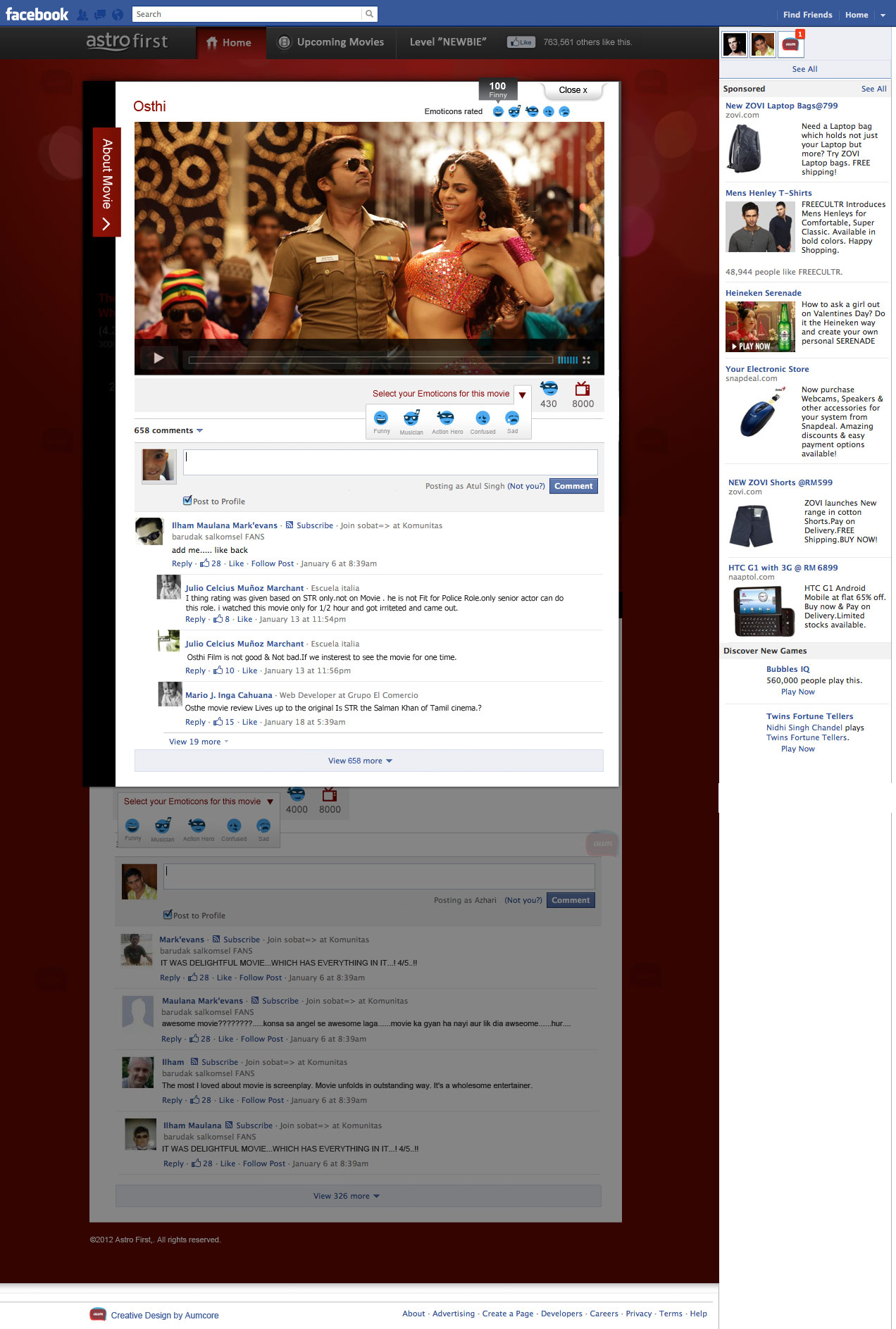The height and width of the screenshot is (1329, 896).
Task: Click the Heineken Serenade ad thumbnail
Action: [x=760, y=327]
